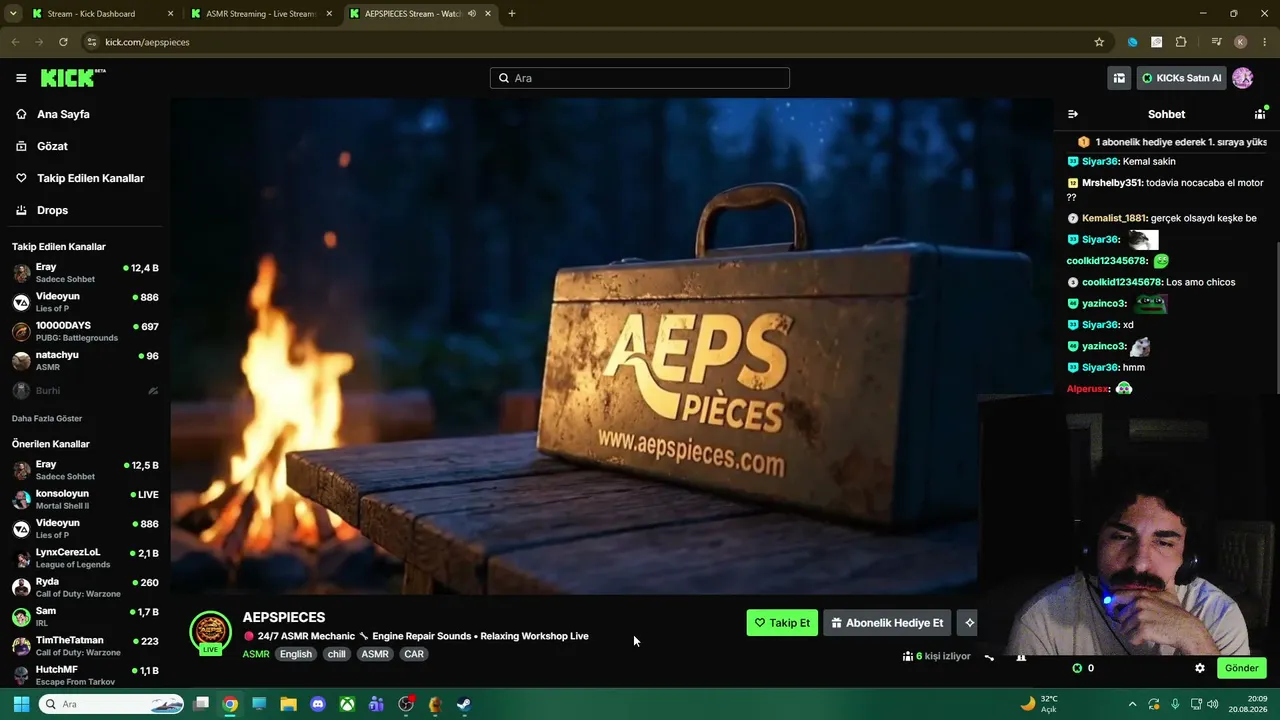Mute the audio in the AEPSPIECES tab

472,14
